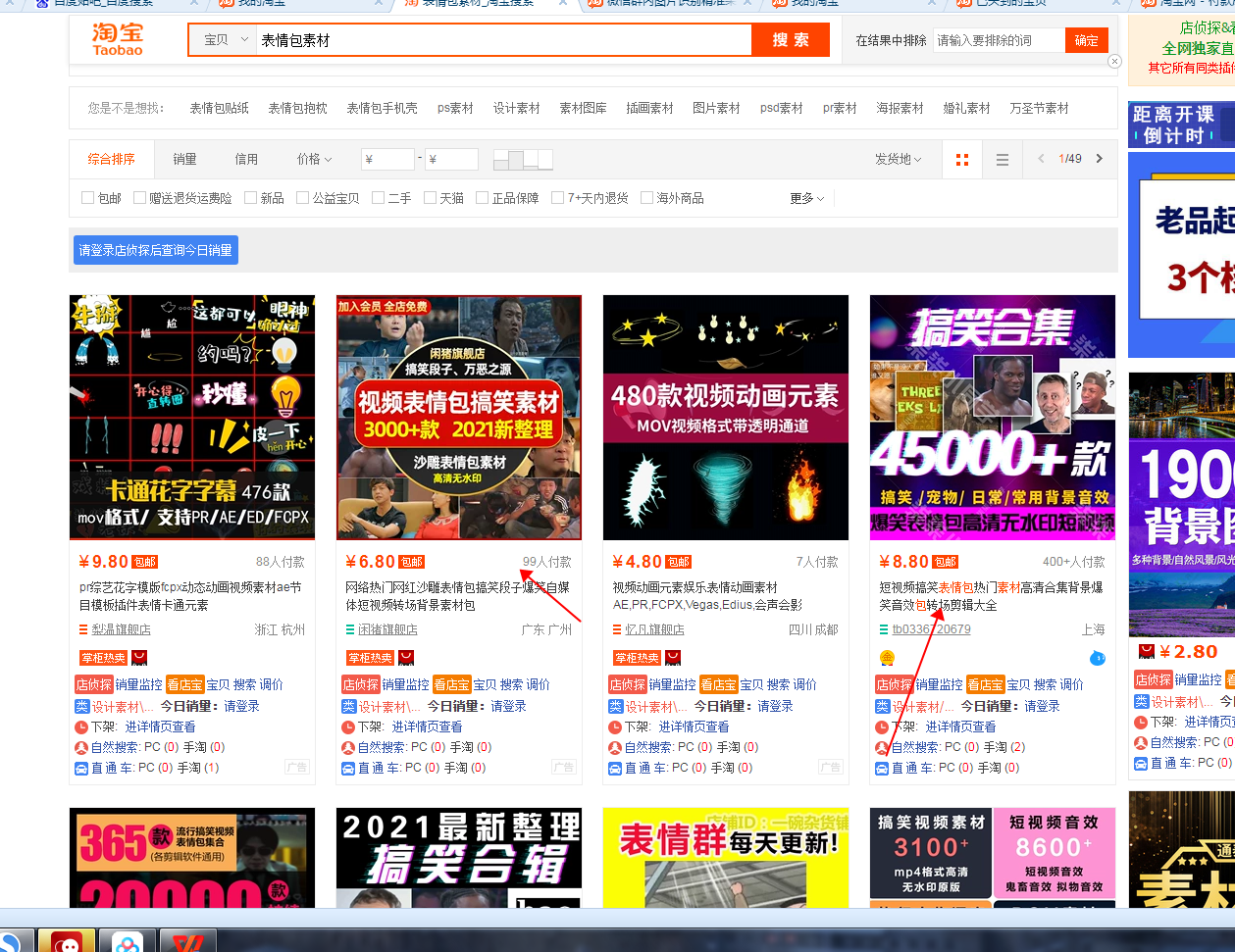
Task: Click suggested search 万圣节素材
Action: coord(1039,108)
